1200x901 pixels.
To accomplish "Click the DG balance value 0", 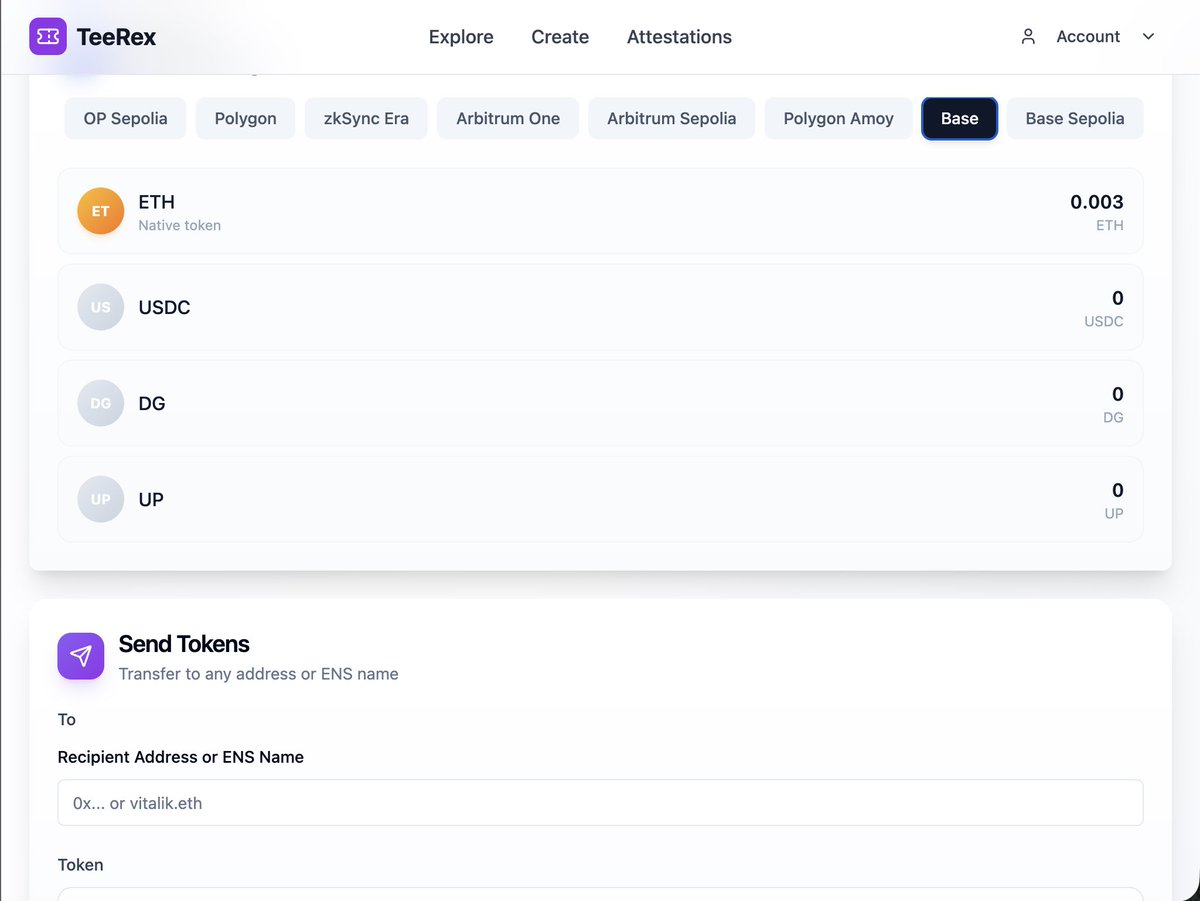I will click(x=1118, y=394).
